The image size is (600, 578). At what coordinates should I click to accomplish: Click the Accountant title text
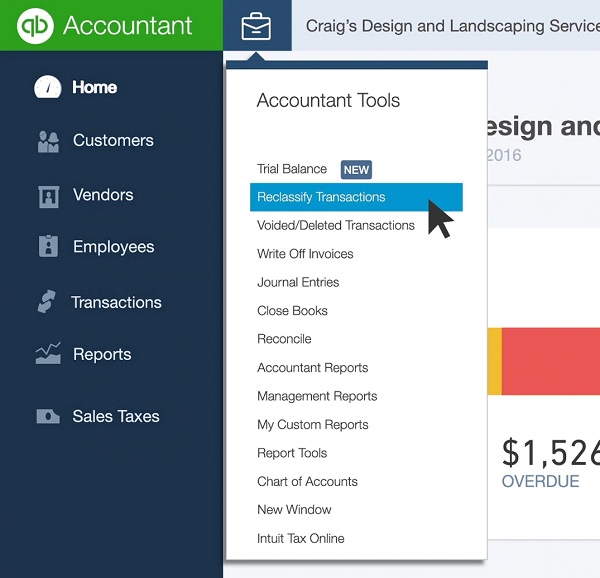pyautogui.click(x=127, y=26)
